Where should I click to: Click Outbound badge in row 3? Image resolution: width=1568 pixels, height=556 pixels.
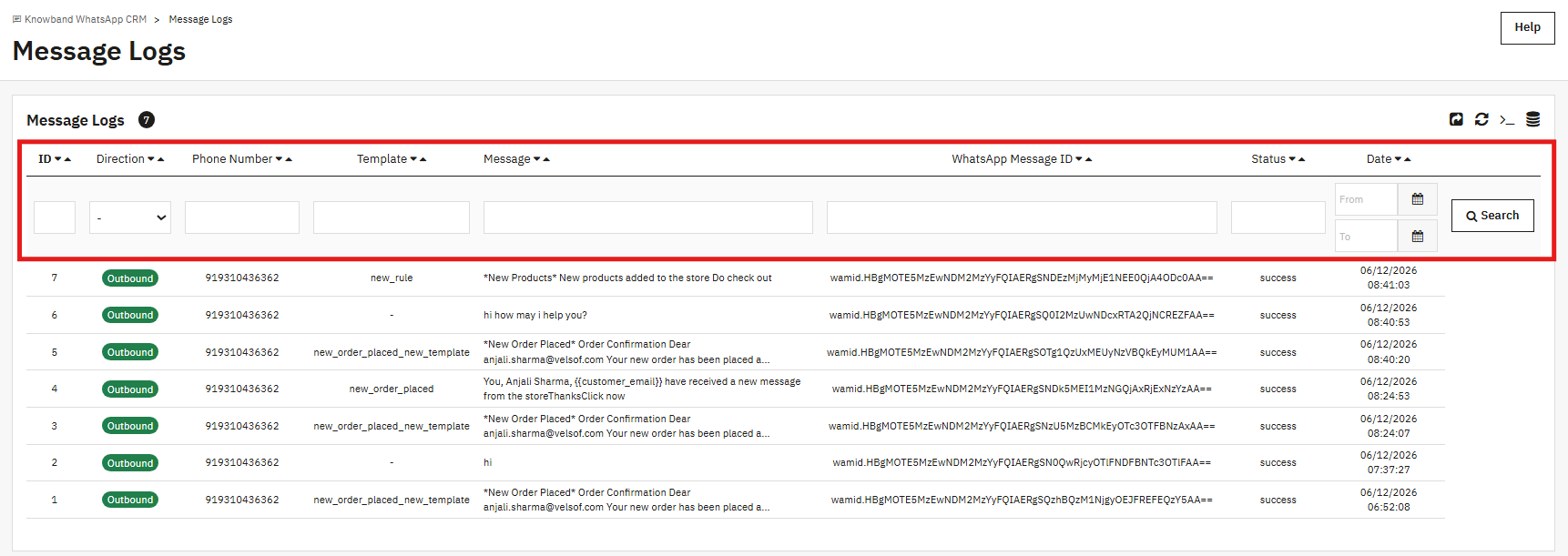130,426
